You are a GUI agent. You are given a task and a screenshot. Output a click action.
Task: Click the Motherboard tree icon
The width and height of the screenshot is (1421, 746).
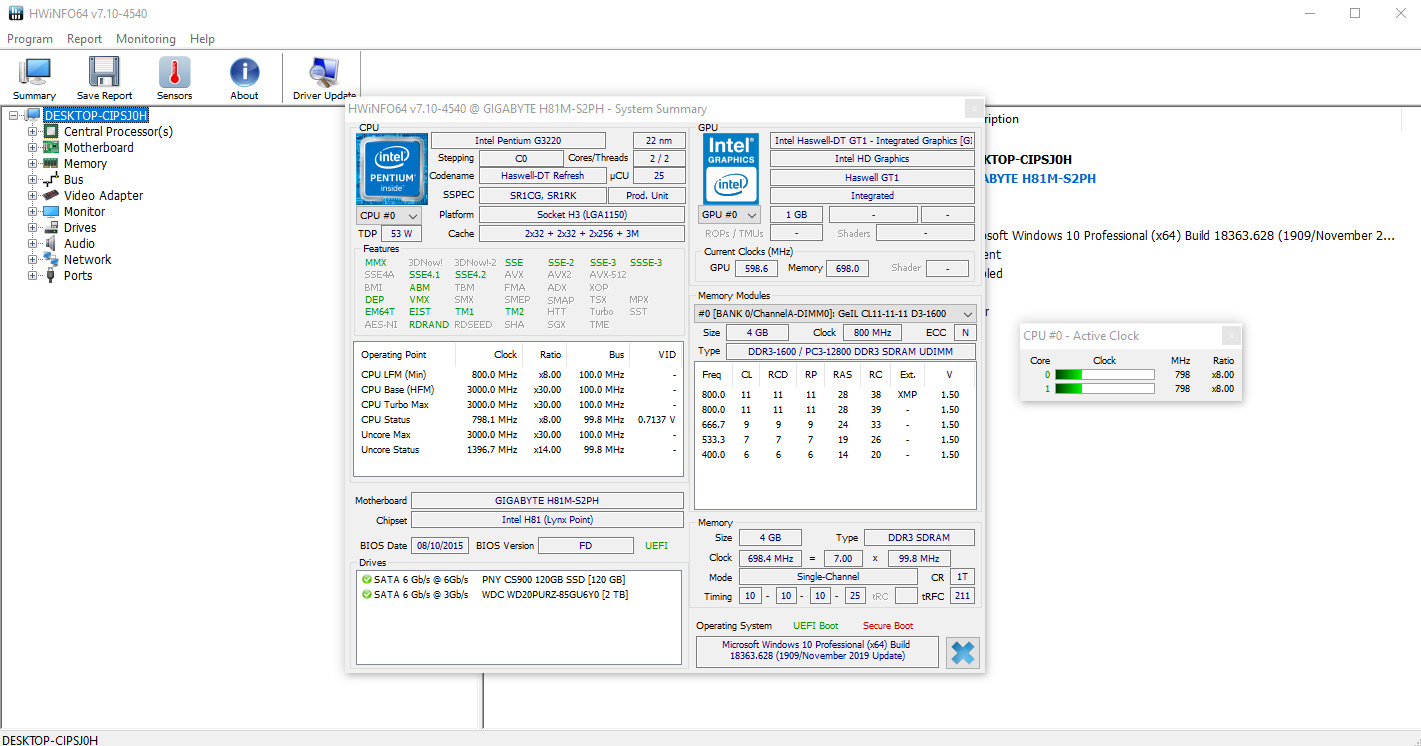(x=51, y=147)
